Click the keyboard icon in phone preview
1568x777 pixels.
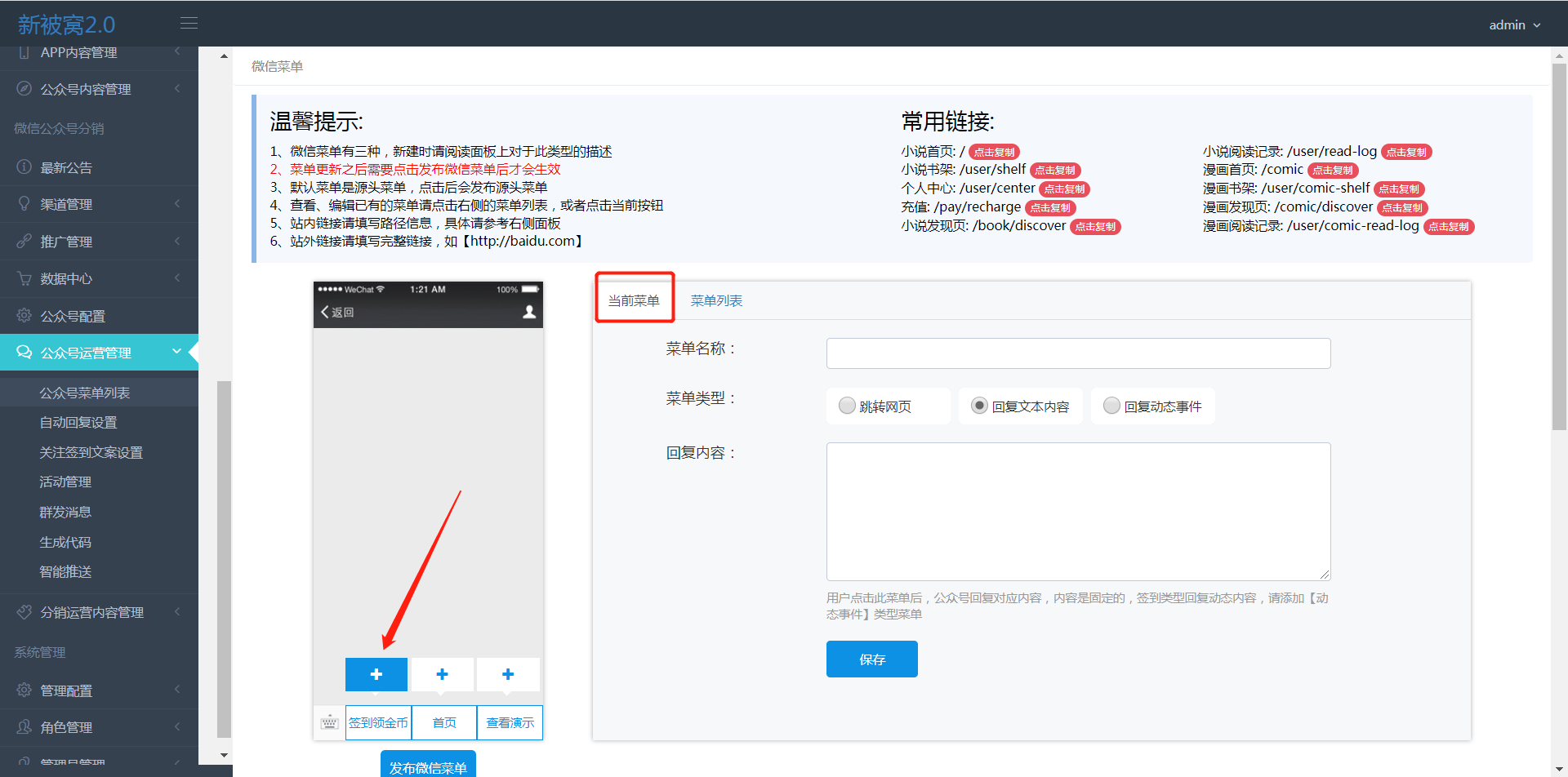pyautogui.click(x=329, y=722)
